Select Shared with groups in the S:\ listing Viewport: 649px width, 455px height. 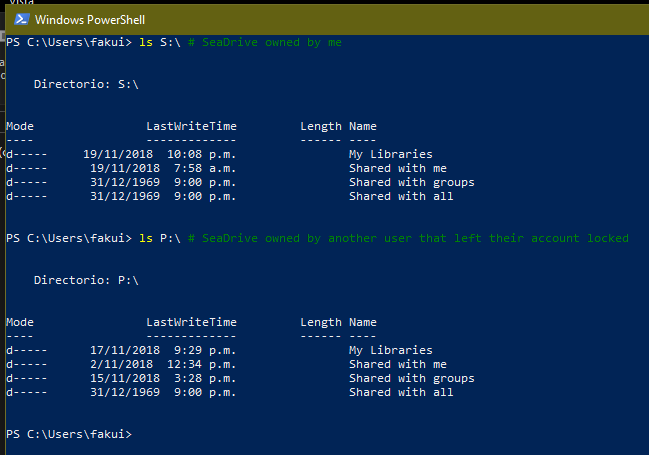411,183
